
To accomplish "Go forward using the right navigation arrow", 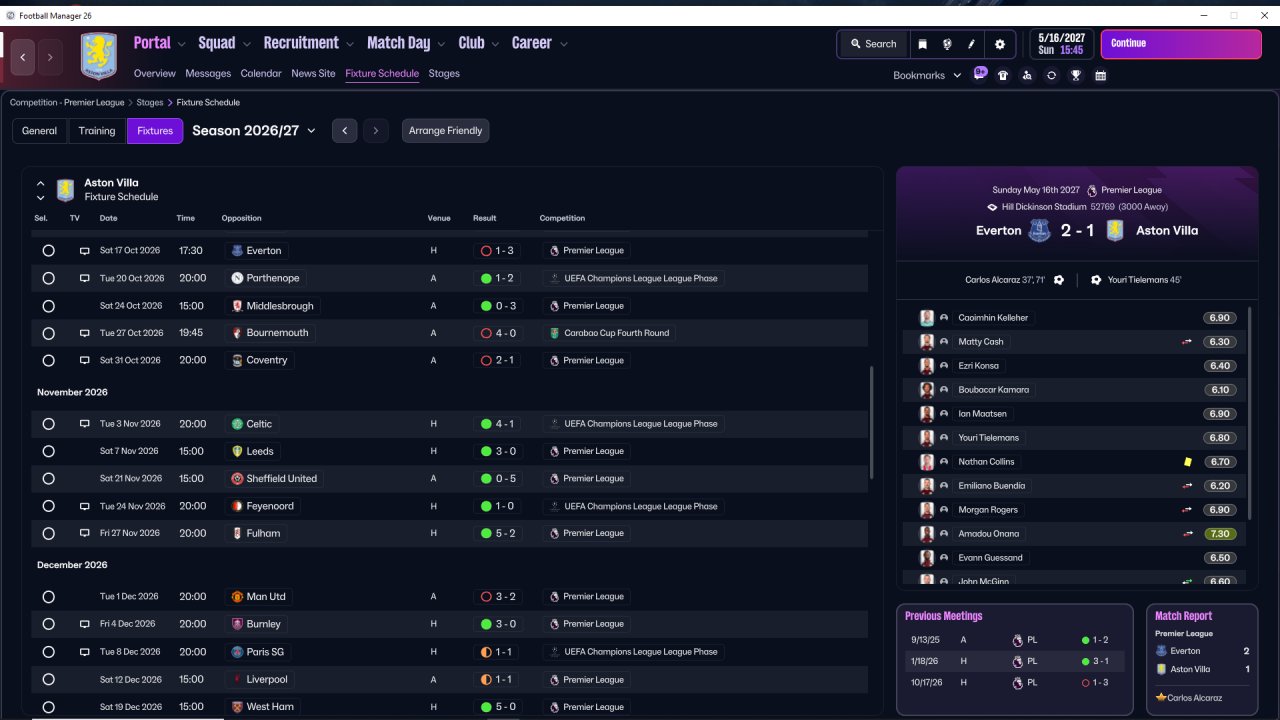I will pyautogui.click(x=50, y=58).
